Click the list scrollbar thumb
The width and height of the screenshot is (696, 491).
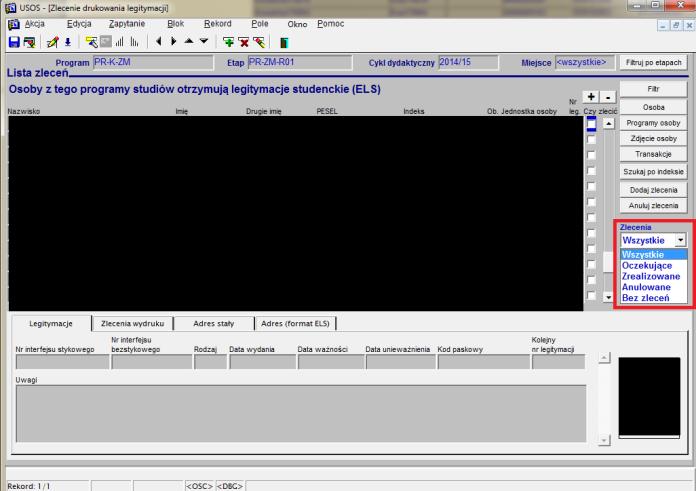[609, 262]
